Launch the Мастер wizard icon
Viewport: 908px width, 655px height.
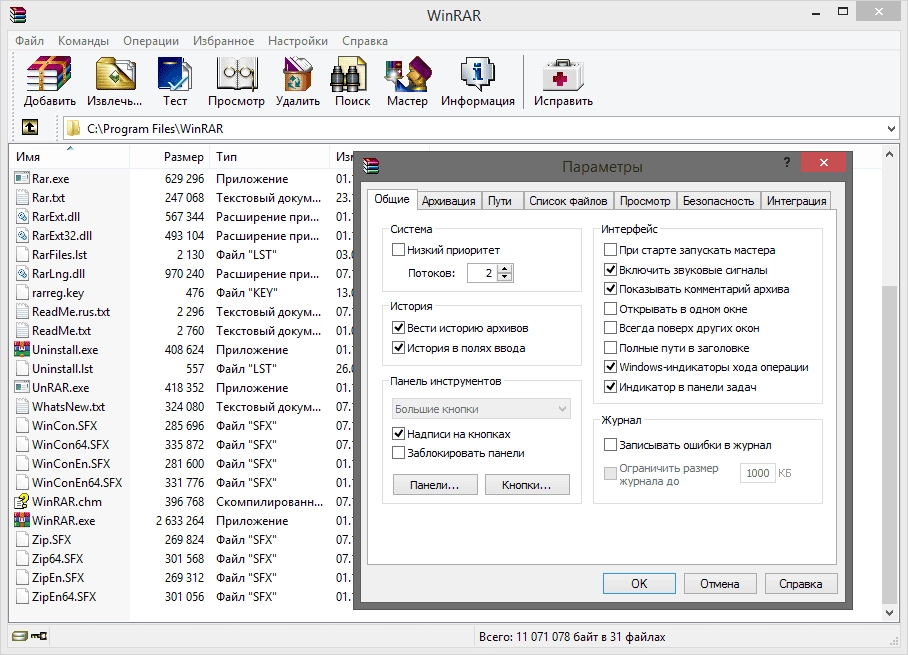[408, 74]
